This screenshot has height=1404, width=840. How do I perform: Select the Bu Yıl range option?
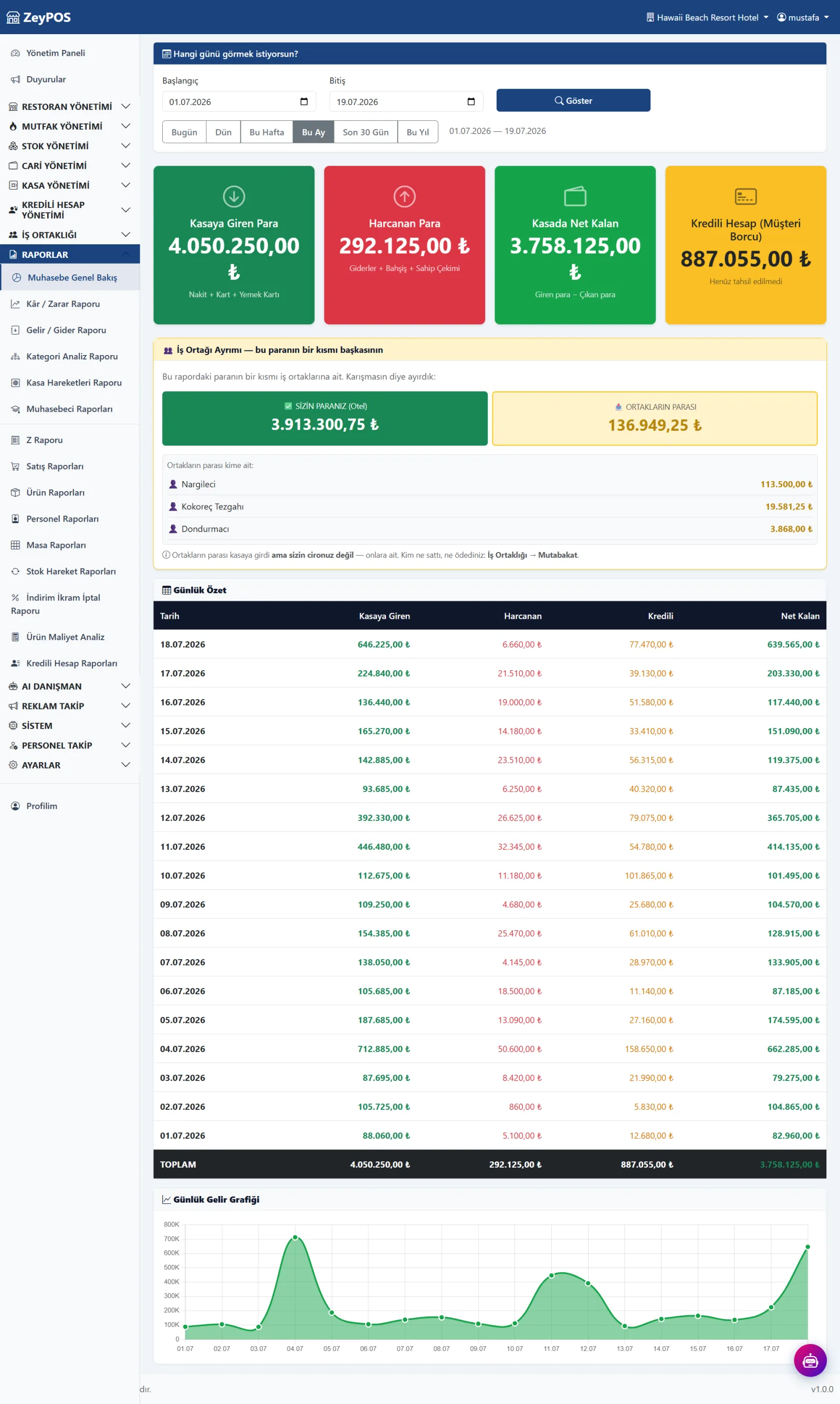[418, 132]
